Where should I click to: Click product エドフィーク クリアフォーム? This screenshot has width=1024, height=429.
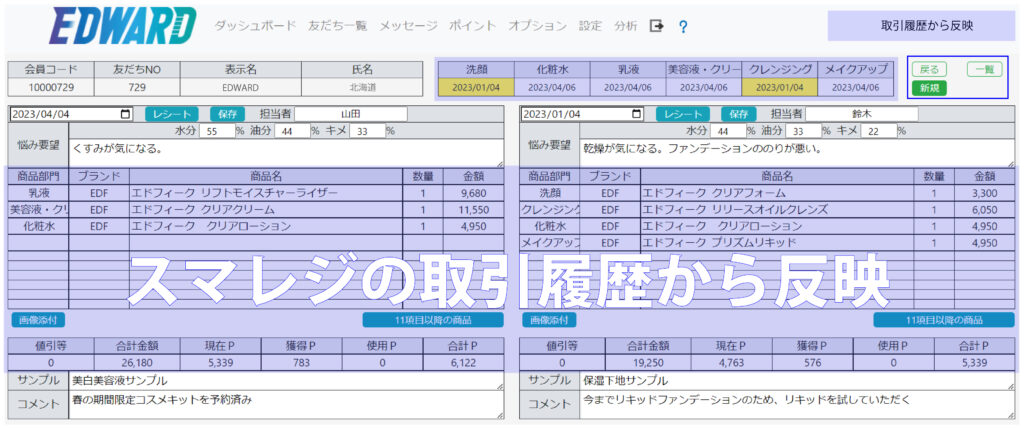click(777, 193)
